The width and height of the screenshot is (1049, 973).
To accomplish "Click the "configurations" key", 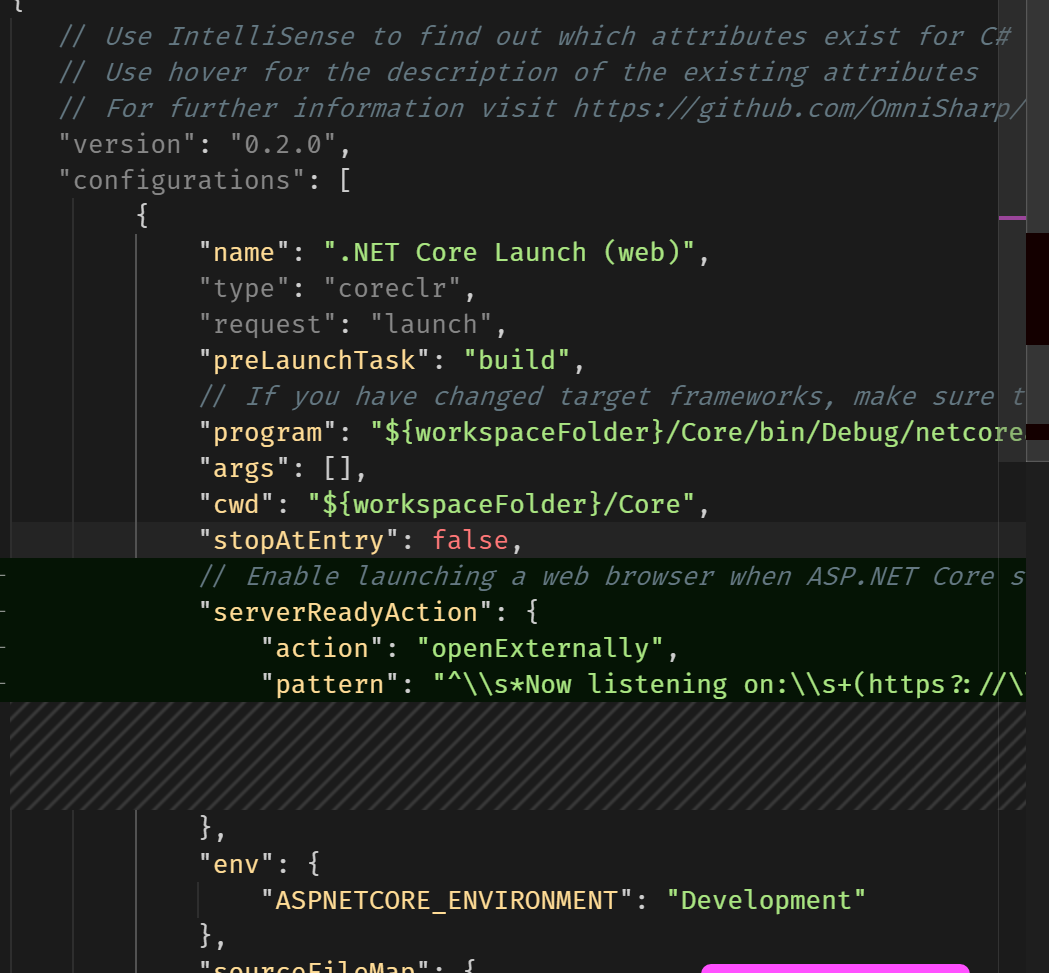I will pyautogui.click(x=182, y=181).
